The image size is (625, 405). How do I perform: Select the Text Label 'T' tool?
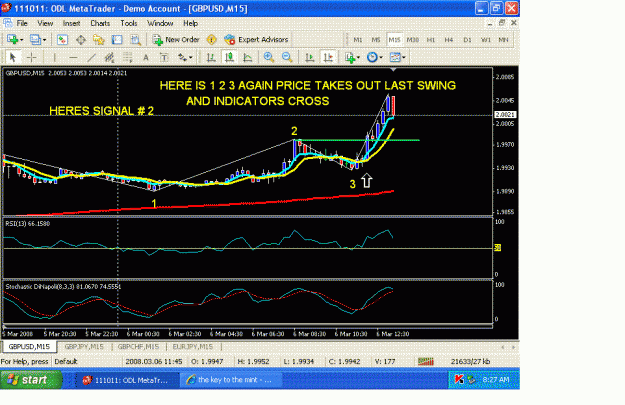(164, 57)
